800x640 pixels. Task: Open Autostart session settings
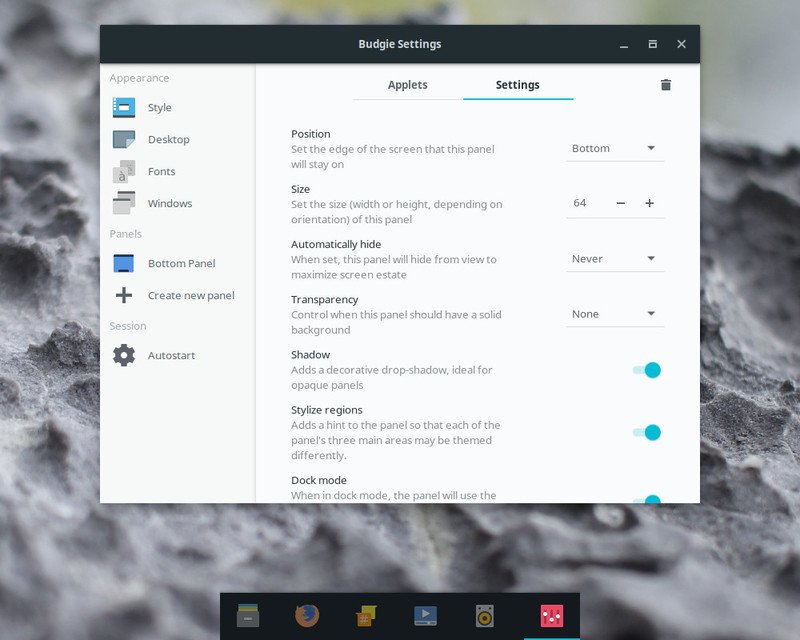(171, 356)
